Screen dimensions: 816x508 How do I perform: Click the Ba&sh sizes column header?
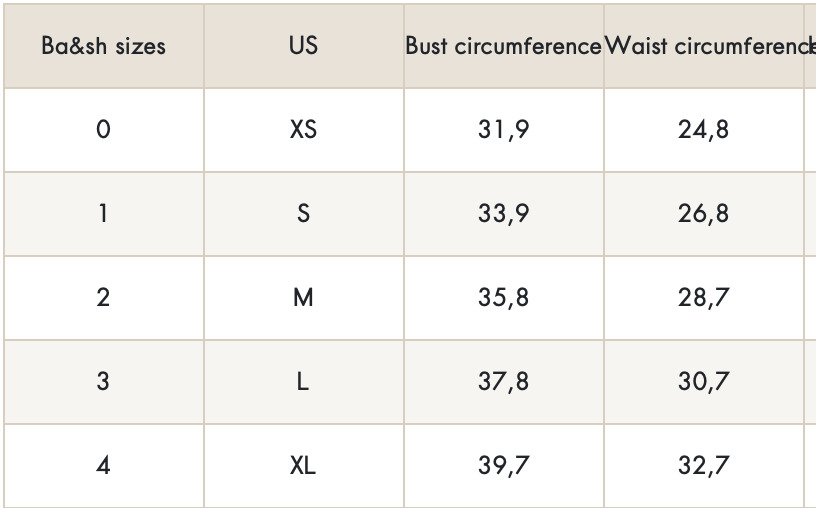tap(103, 46)
